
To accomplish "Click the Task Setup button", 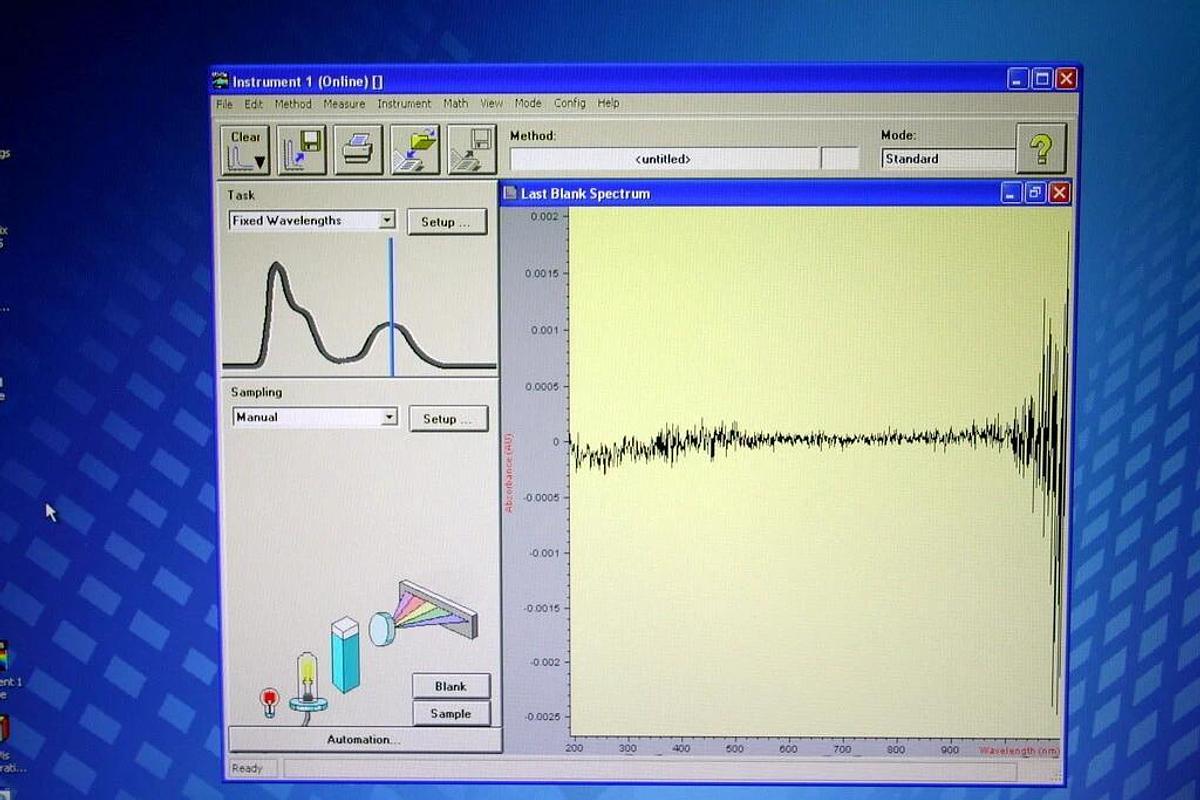I will pyautogui.click(x=447, y=222).
